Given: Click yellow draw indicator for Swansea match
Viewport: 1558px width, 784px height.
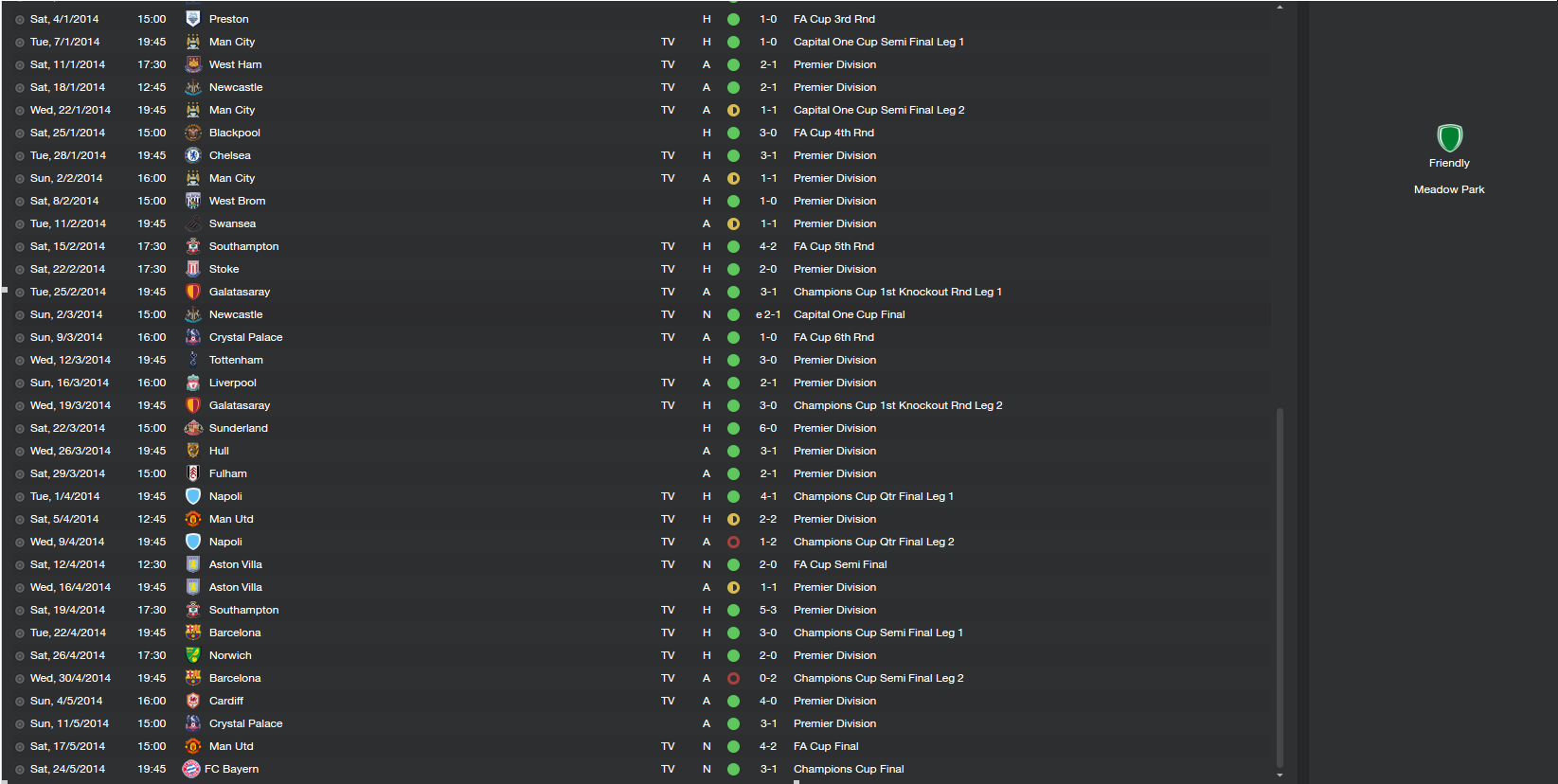Looking at the screenshot, I should pos(733,223).
